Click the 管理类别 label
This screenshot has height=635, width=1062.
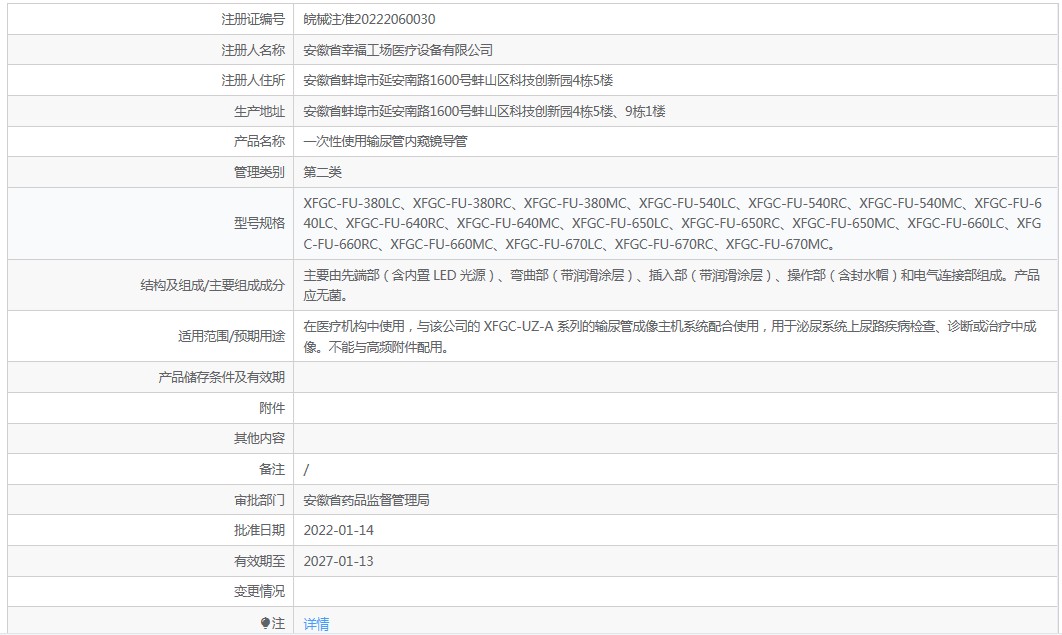pos(259,172)
